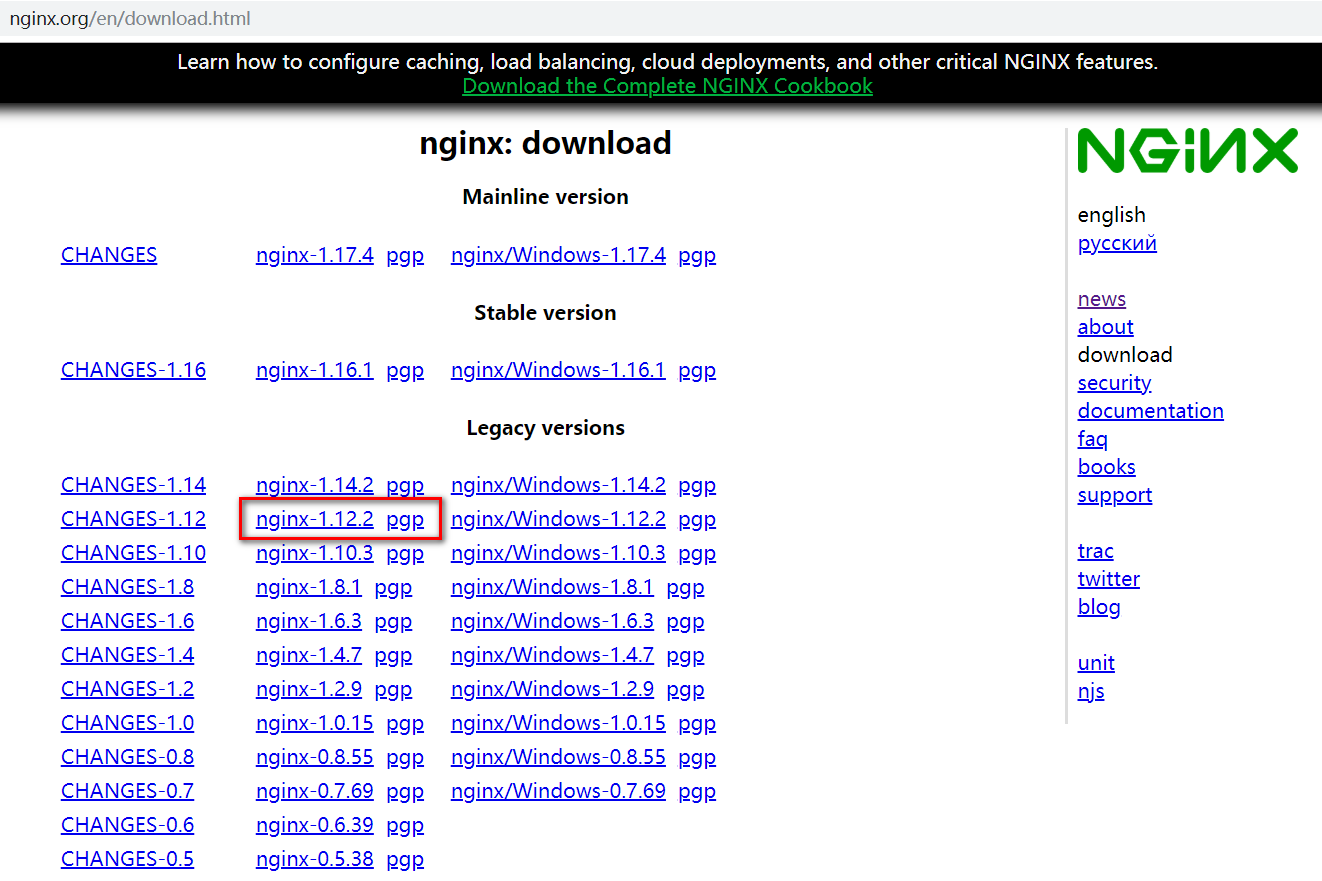Open the twitter link
Image resolution: width=1322 pixels, height=881 pixels.
coord(1109,579)
